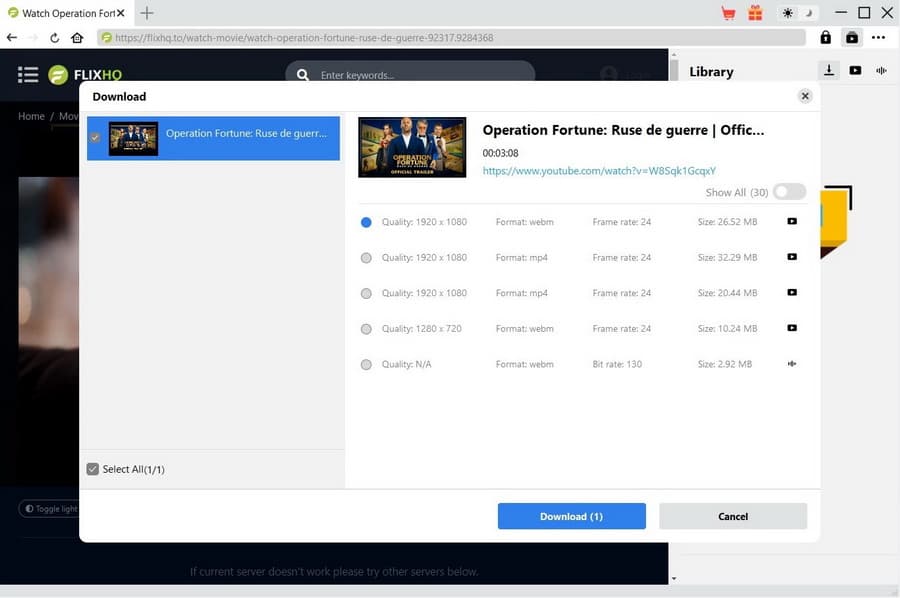Select audio-only webm bit rate 130 option
Image resolution: width=900 pixels, height=598 pixels.
coord(366,365)
